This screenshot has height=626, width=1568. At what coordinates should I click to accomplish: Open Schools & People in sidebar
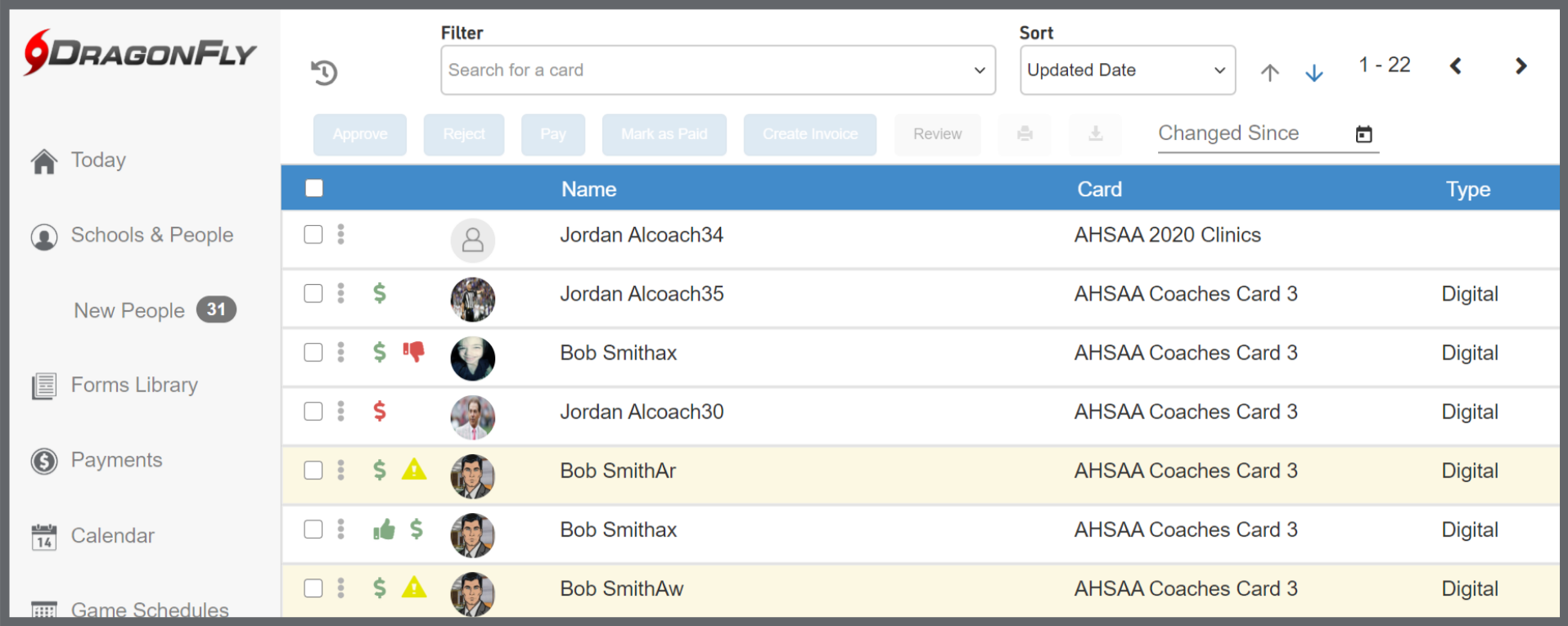point(151,236)
